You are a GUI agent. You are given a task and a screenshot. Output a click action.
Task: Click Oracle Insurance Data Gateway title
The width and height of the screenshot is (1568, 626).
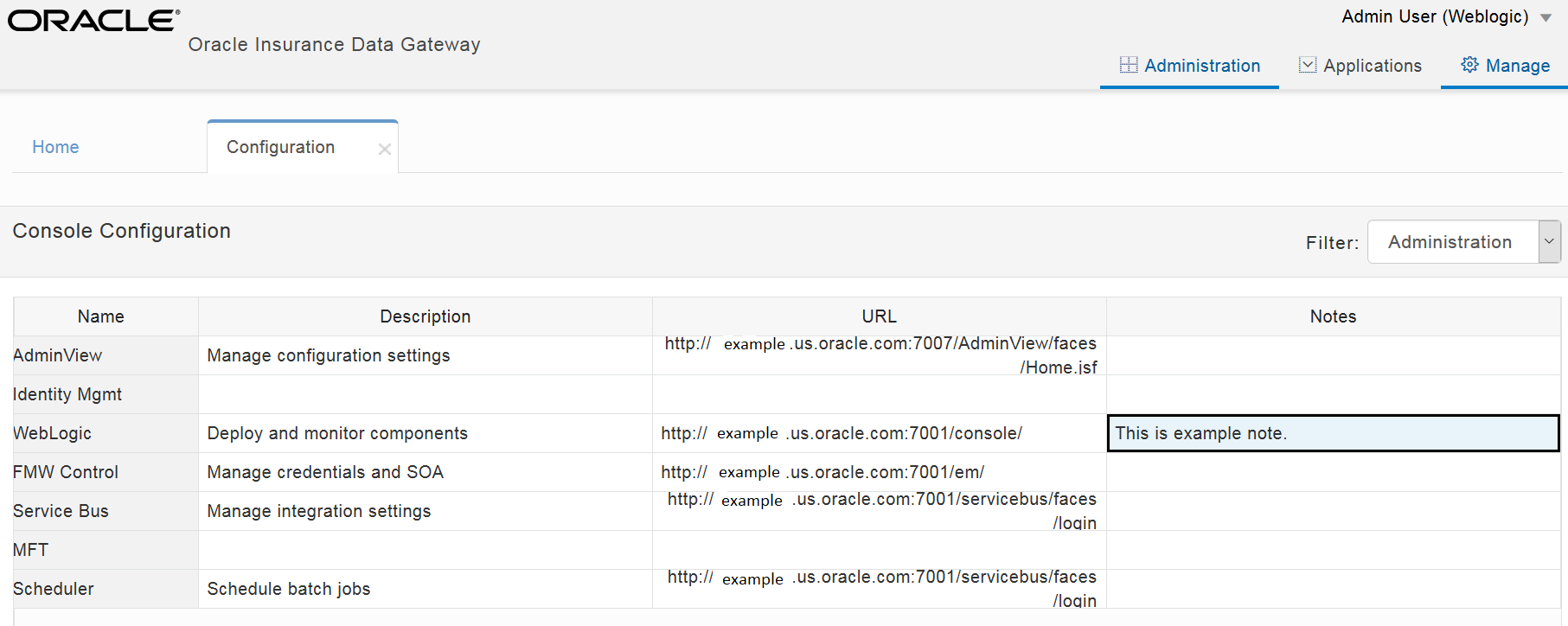[x=334, y=44]
